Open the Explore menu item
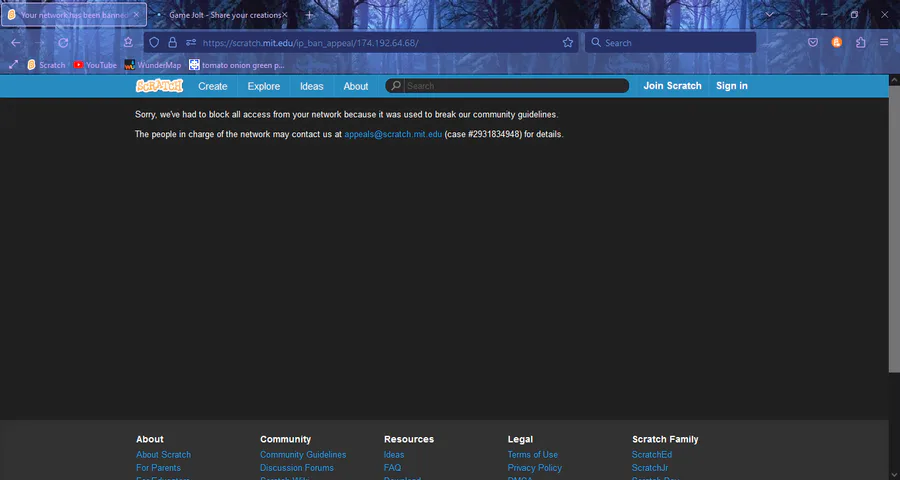The width and height of the screenshot is (900, 480). [x=263, y=86]
